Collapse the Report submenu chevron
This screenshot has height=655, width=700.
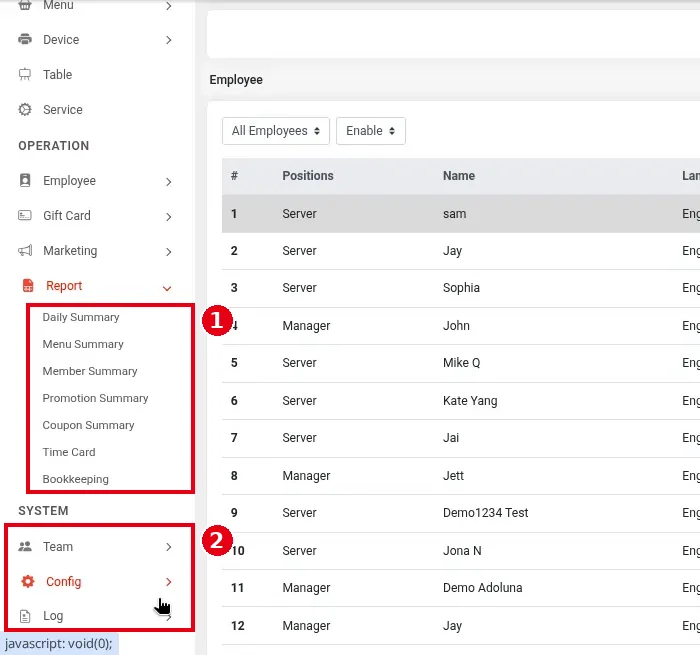(167, 288)
